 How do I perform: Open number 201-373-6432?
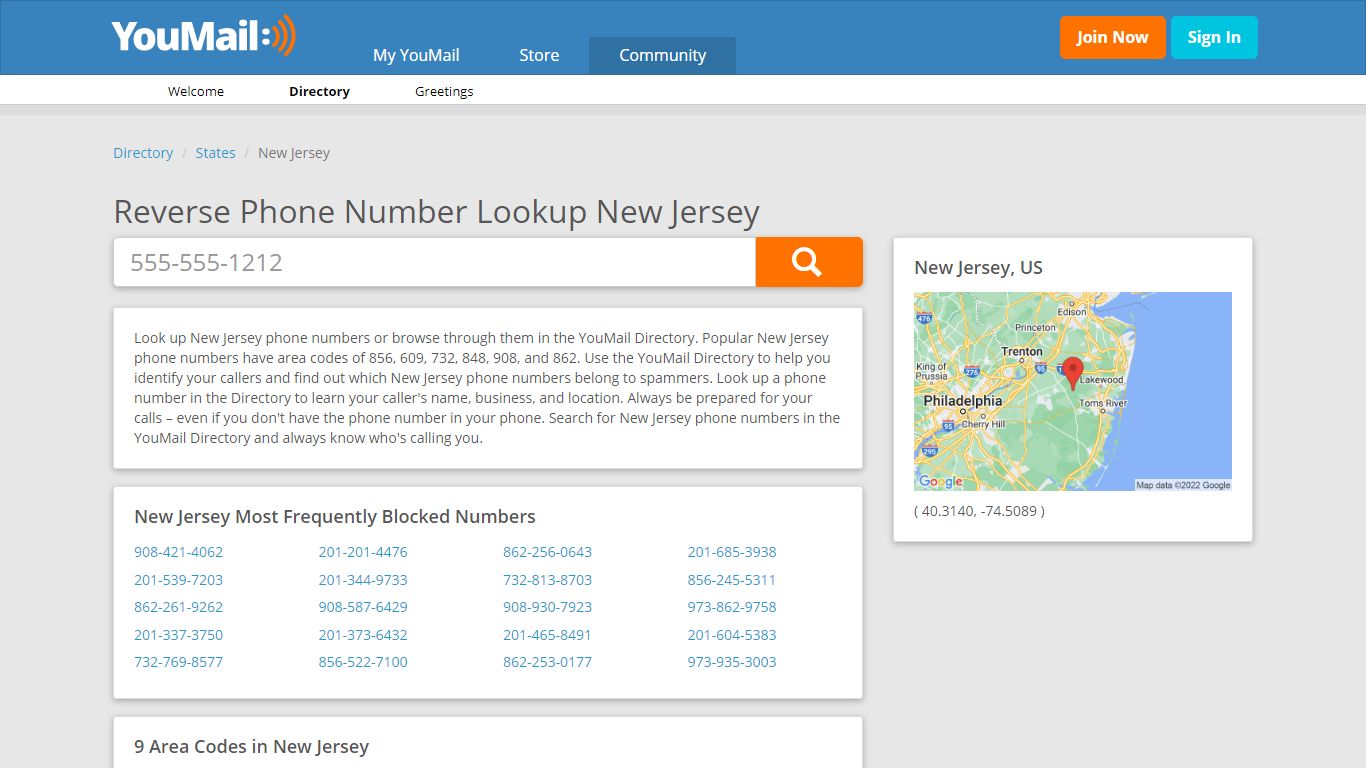363,635
